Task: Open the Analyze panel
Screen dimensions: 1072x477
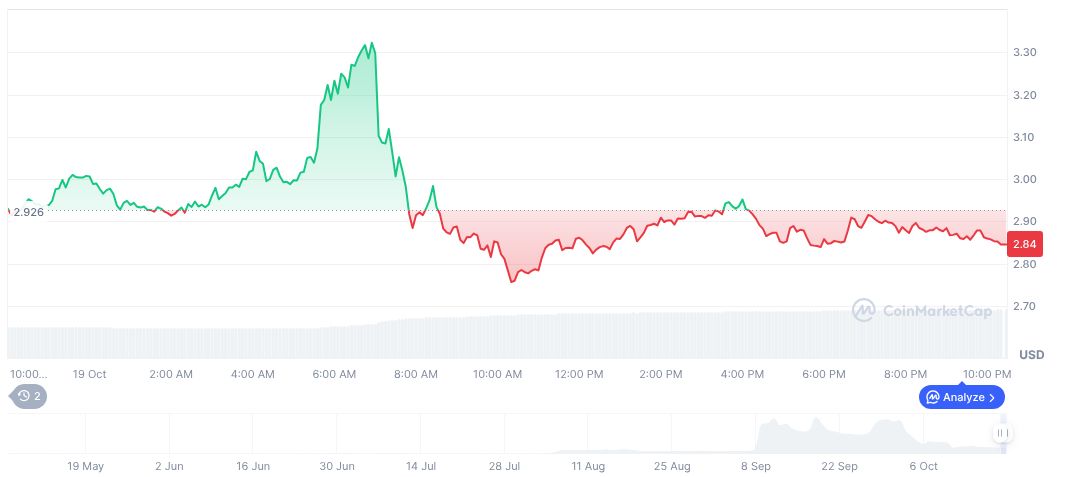Action: click(960, 397)
